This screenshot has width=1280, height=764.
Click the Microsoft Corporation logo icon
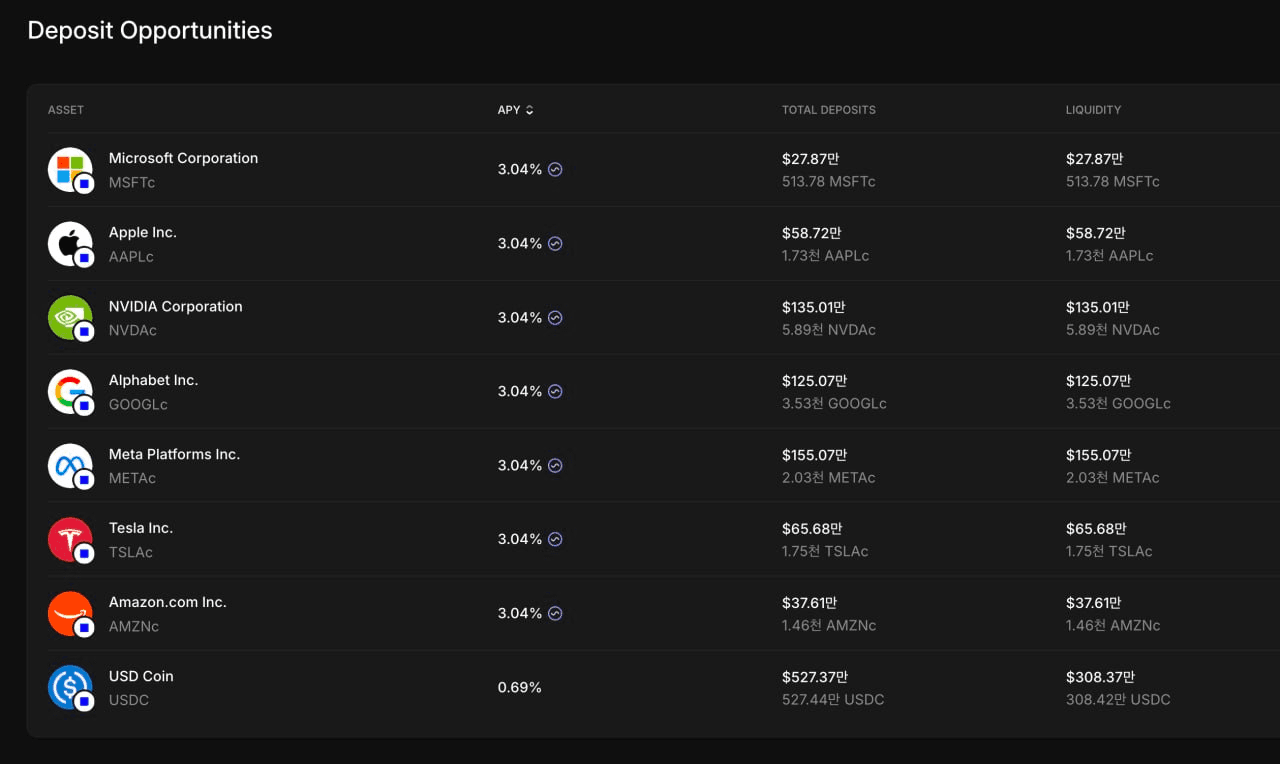point(70,169)
